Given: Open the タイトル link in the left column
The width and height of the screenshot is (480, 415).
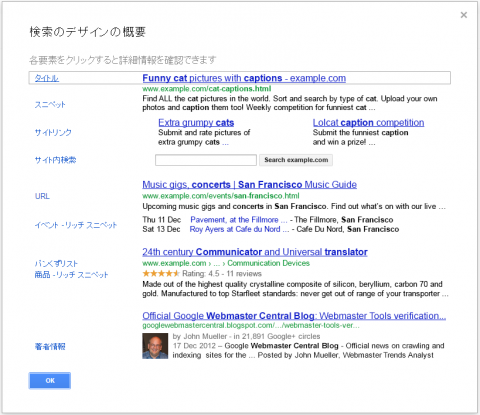Looking at the screenshot, I should pos(47,78).
